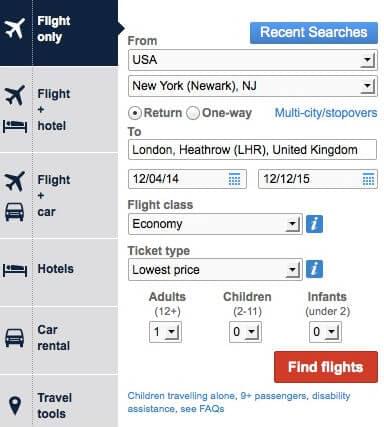Click the bed icon beside Hotels
This screenshot has height=427, width=384.
click(15, 270)
